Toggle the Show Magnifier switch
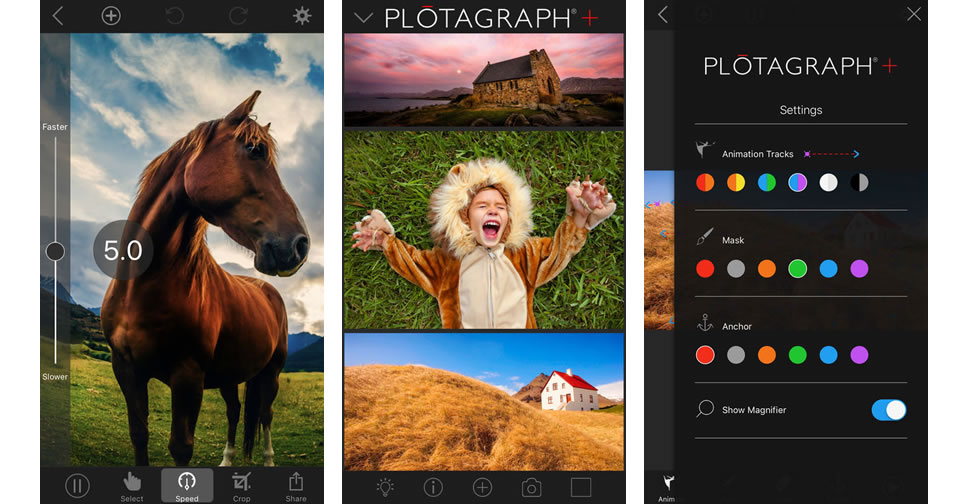Image resolution: width=968 pixels, height=504 pixels. pyautogui.click(x=889, y=410)
